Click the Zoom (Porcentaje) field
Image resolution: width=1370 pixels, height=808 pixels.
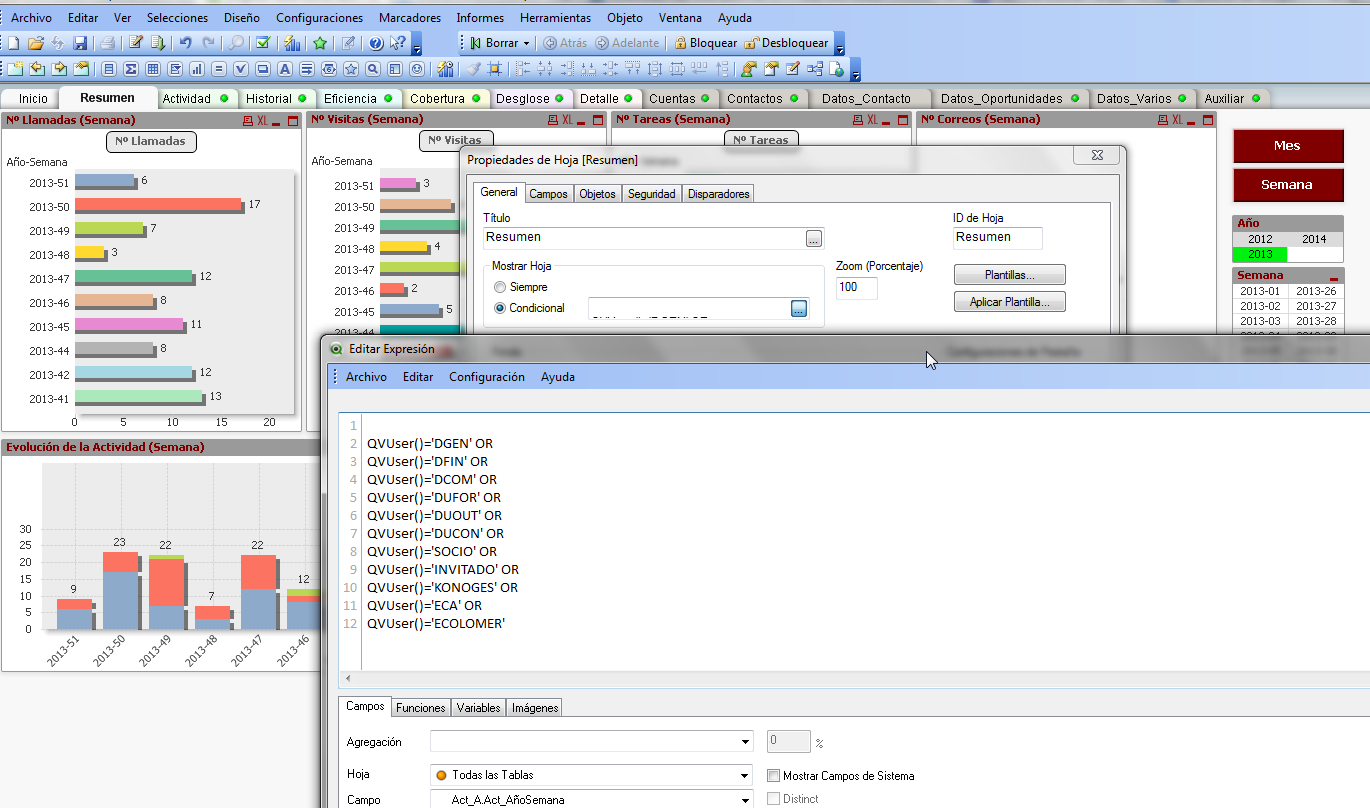click(856, 288)
